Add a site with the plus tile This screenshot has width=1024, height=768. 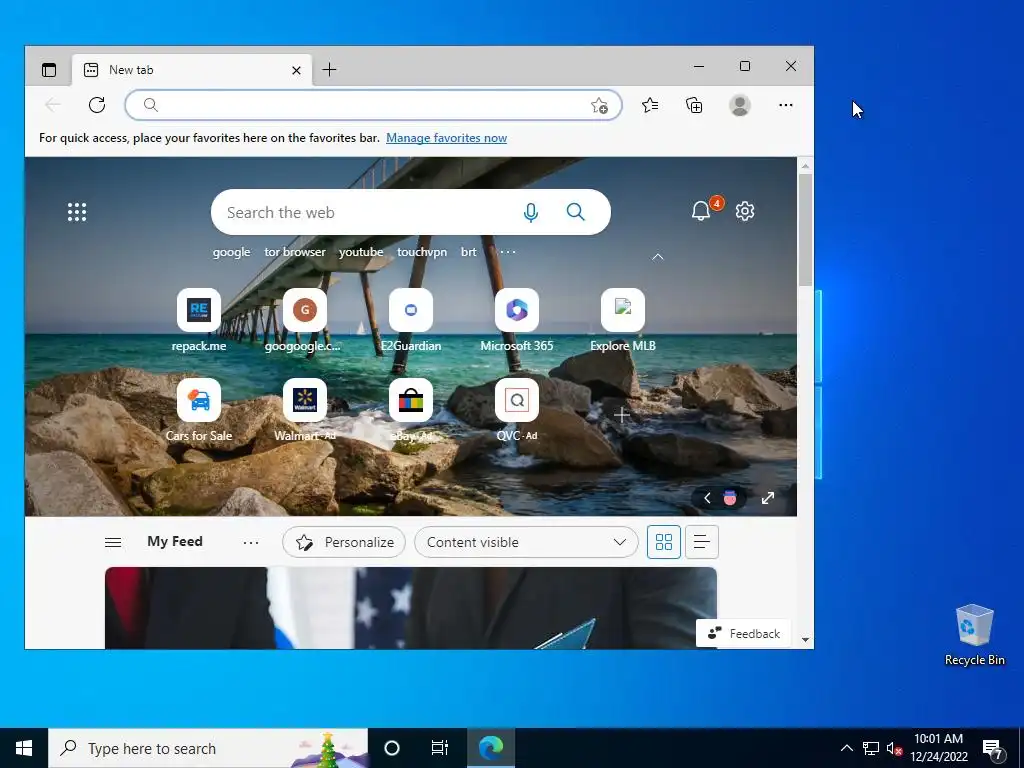pos(622,415)
